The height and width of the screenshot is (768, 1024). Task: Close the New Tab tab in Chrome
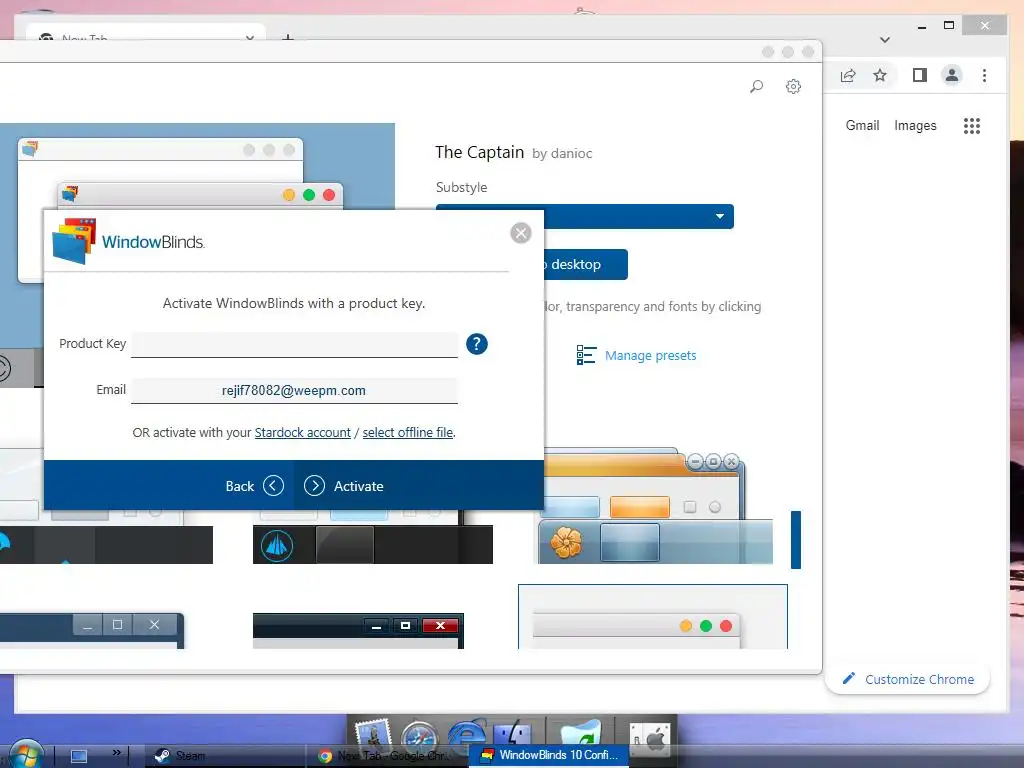tap(249, 37)
